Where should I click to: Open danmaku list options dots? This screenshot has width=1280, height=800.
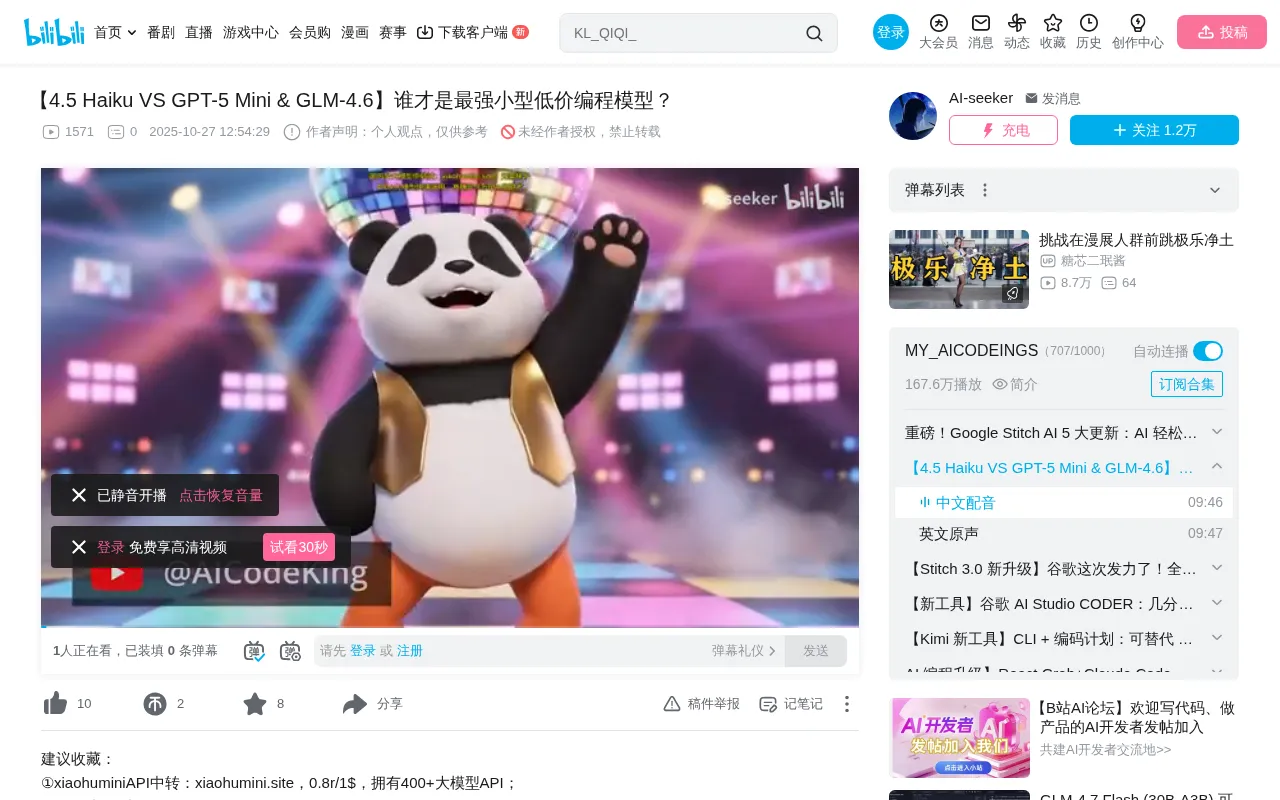coord(985,190)
